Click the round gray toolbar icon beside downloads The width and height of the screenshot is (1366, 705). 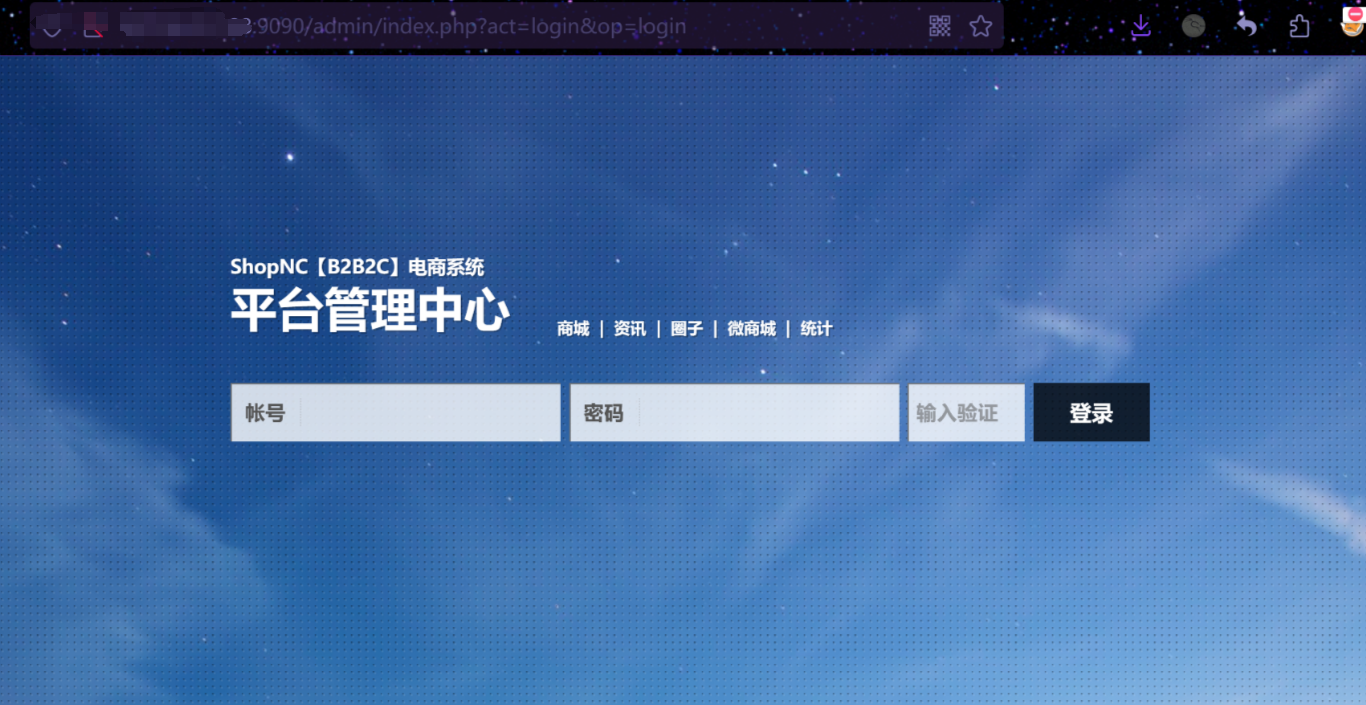point(1194,26)
